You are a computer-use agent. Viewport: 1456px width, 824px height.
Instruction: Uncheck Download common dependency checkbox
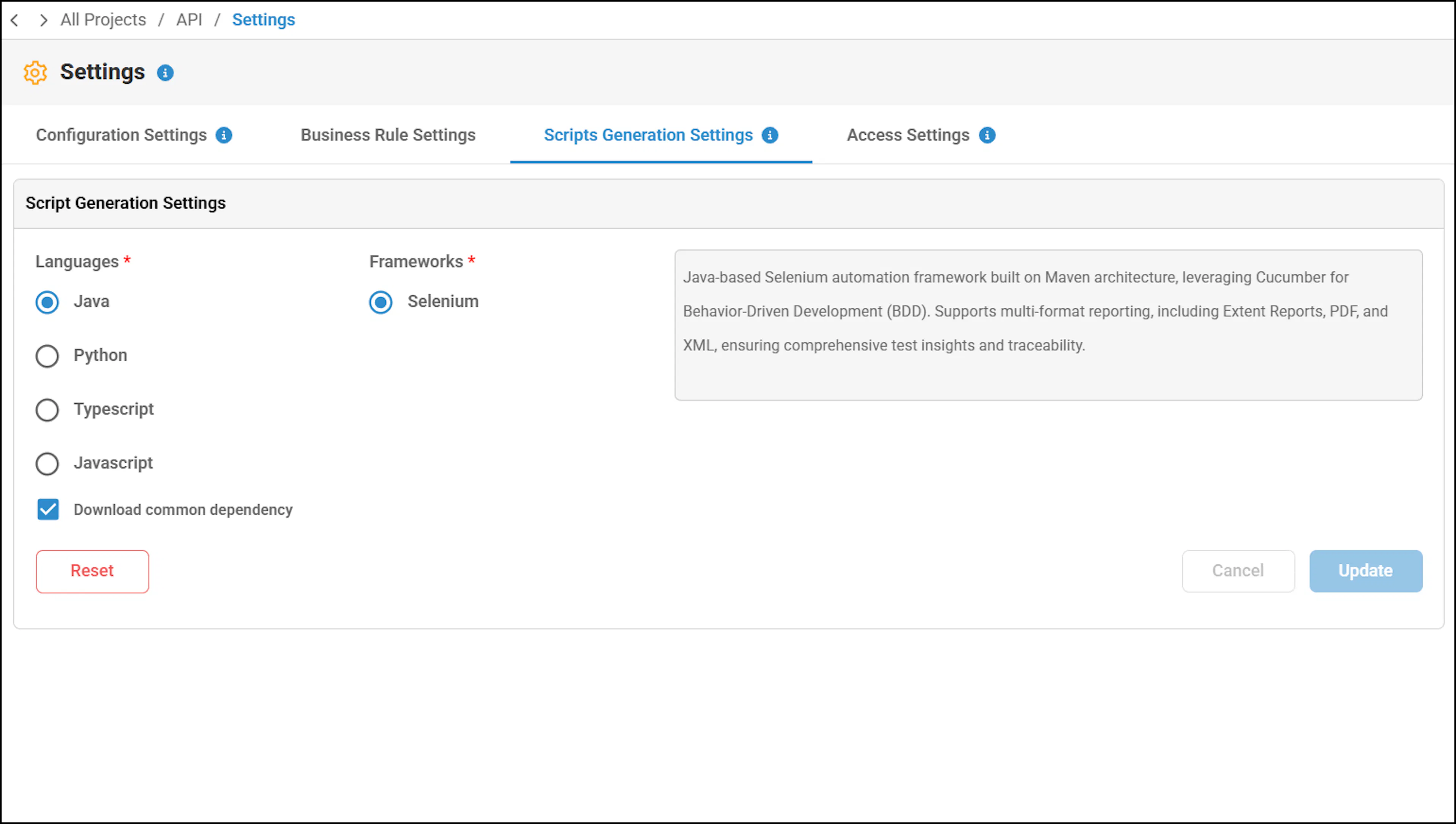[x=48, y=509]
